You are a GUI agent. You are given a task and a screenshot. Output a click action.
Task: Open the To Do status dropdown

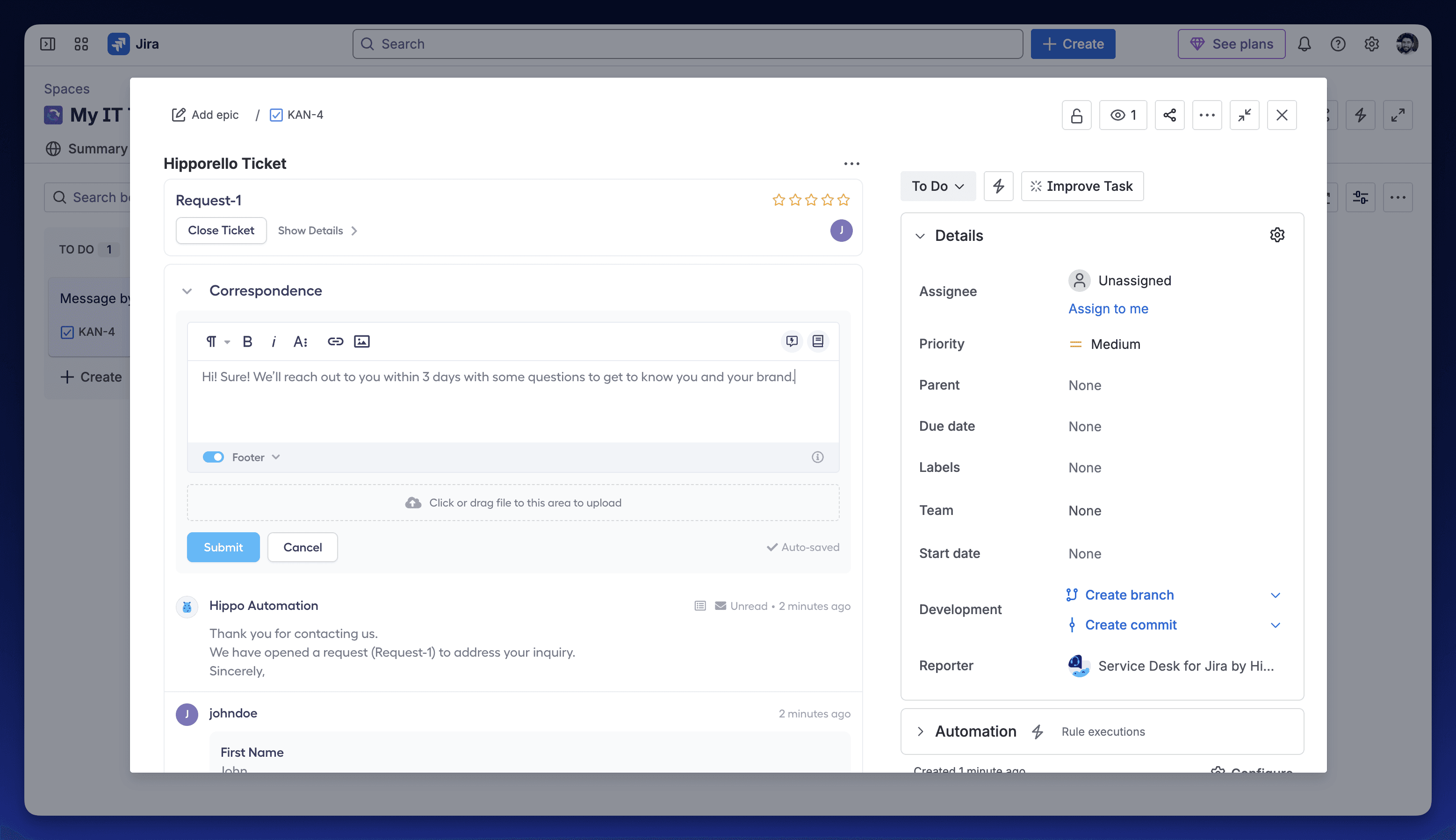tap(937, 186)
